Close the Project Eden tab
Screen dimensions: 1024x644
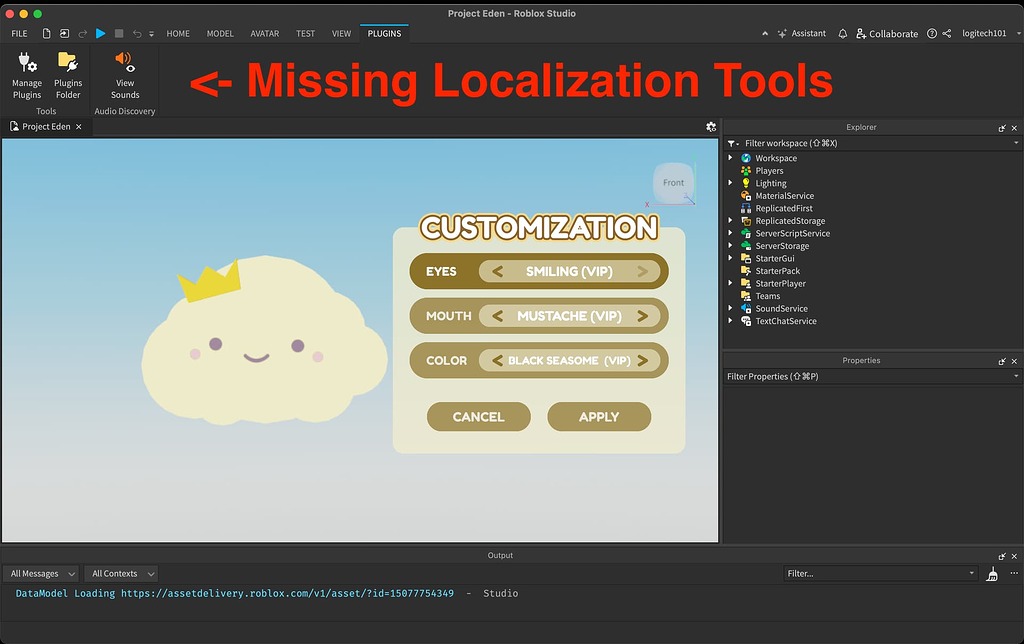tap(78, 127)
